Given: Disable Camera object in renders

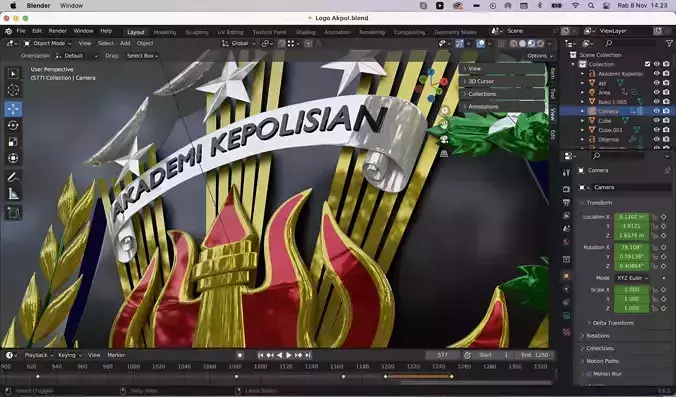Looking at the screenshot, I should [x=666, y=111].
